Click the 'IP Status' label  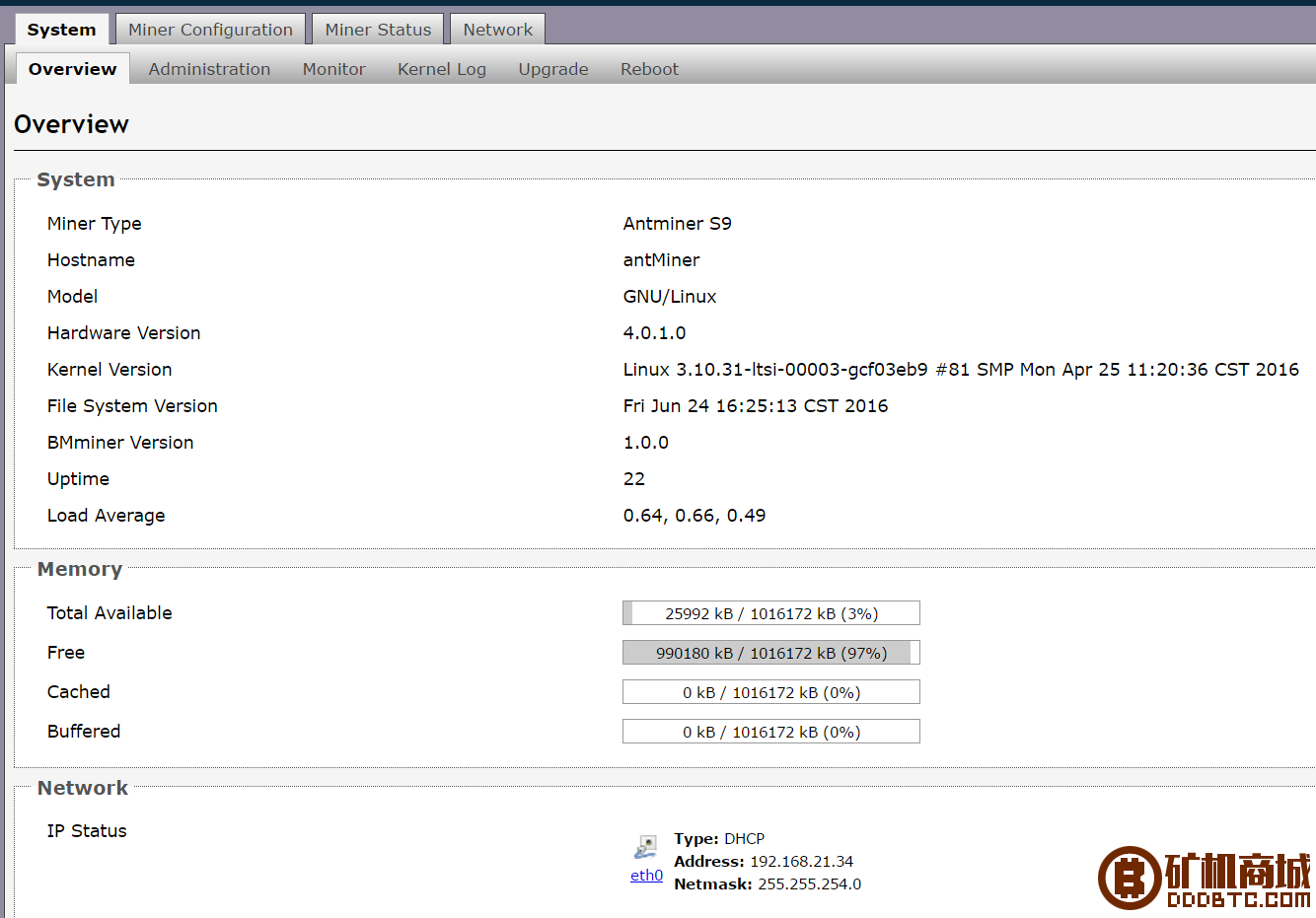point(87,831)
